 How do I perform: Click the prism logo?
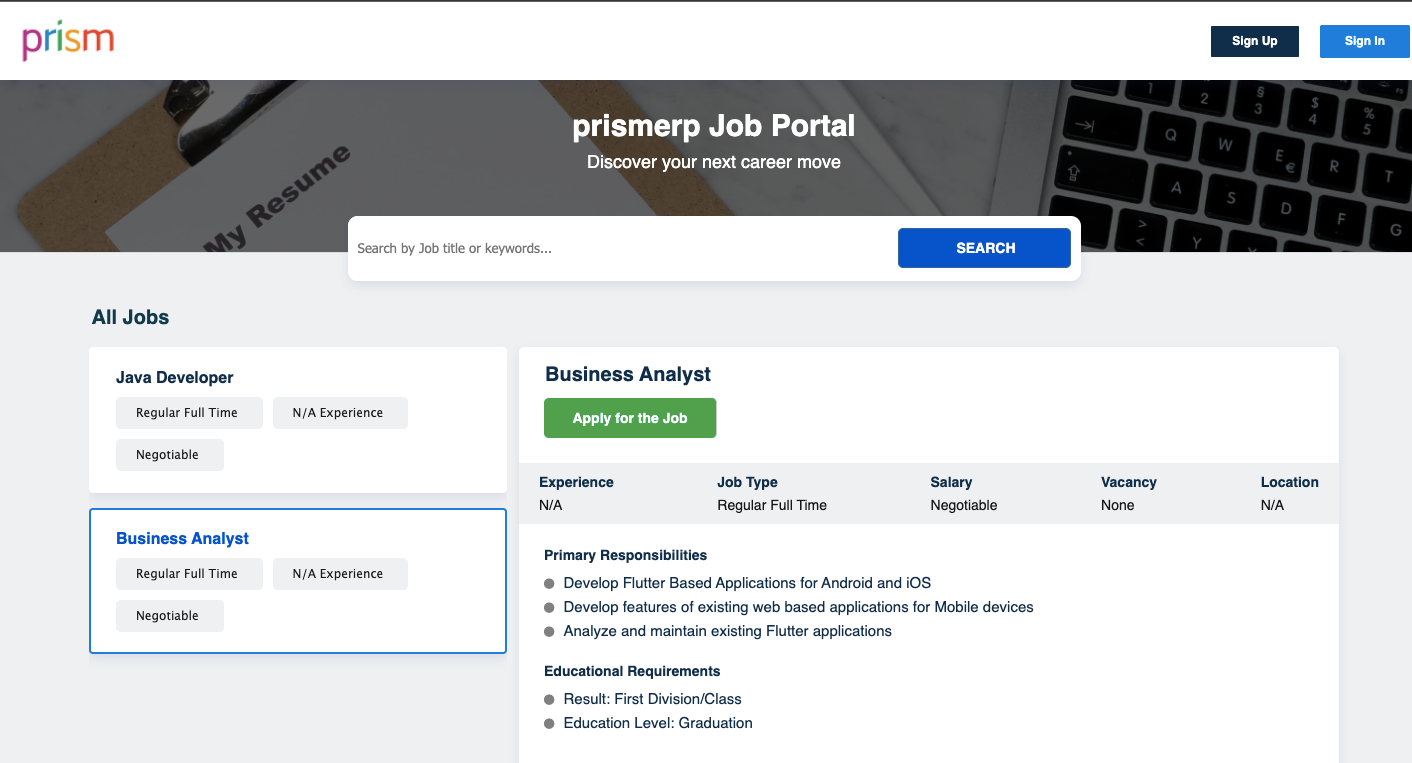pyautogui.click(x=67, y=40)
